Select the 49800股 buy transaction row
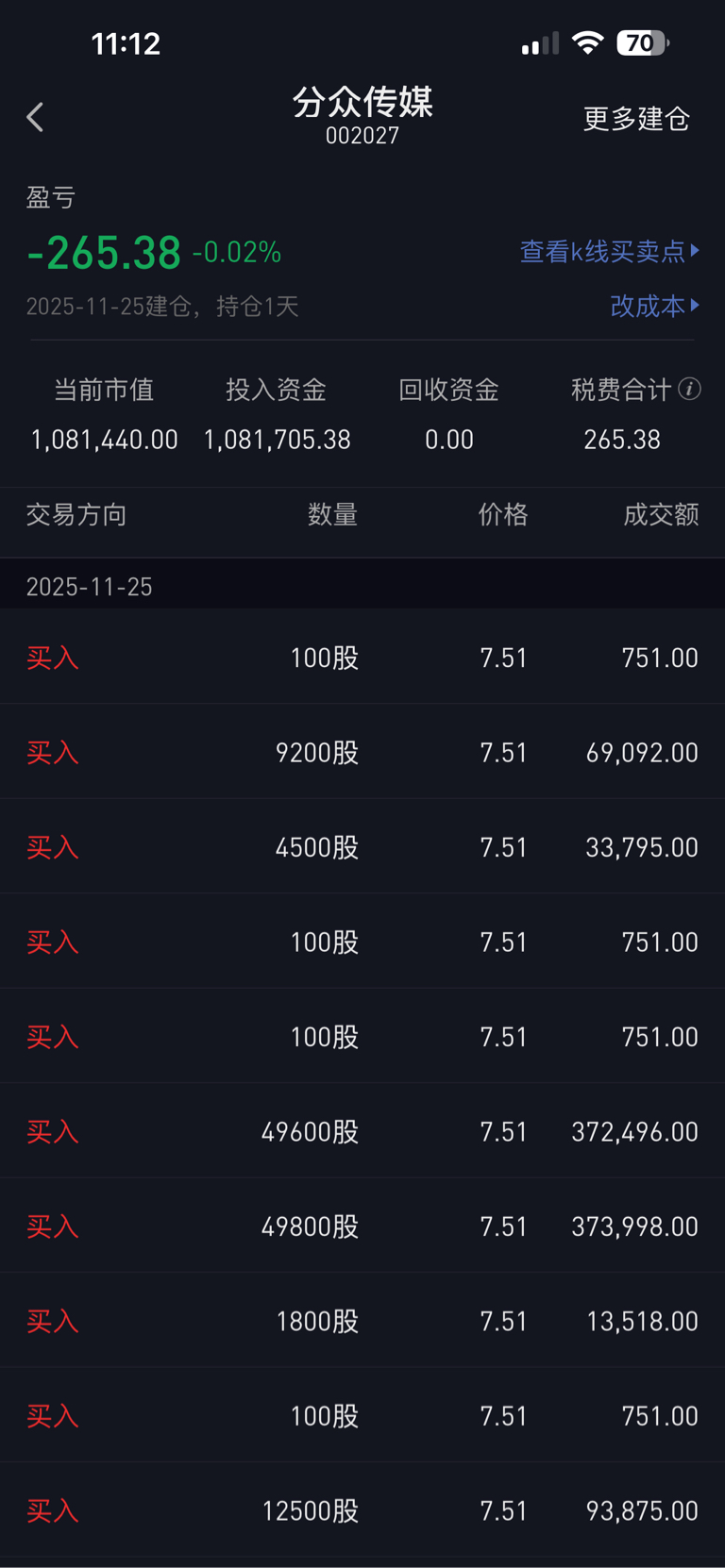The image size is (725, 1568). click(x=362, y=1226)
